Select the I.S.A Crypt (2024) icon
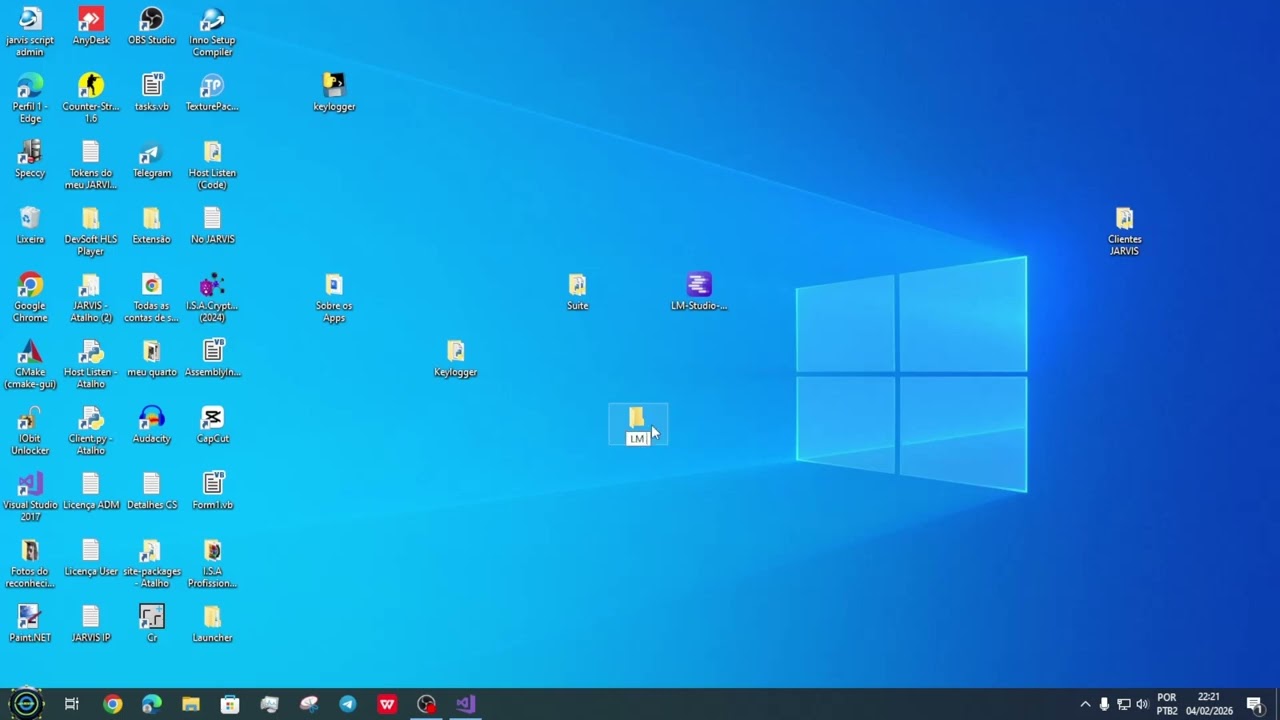 pos(212,298)
